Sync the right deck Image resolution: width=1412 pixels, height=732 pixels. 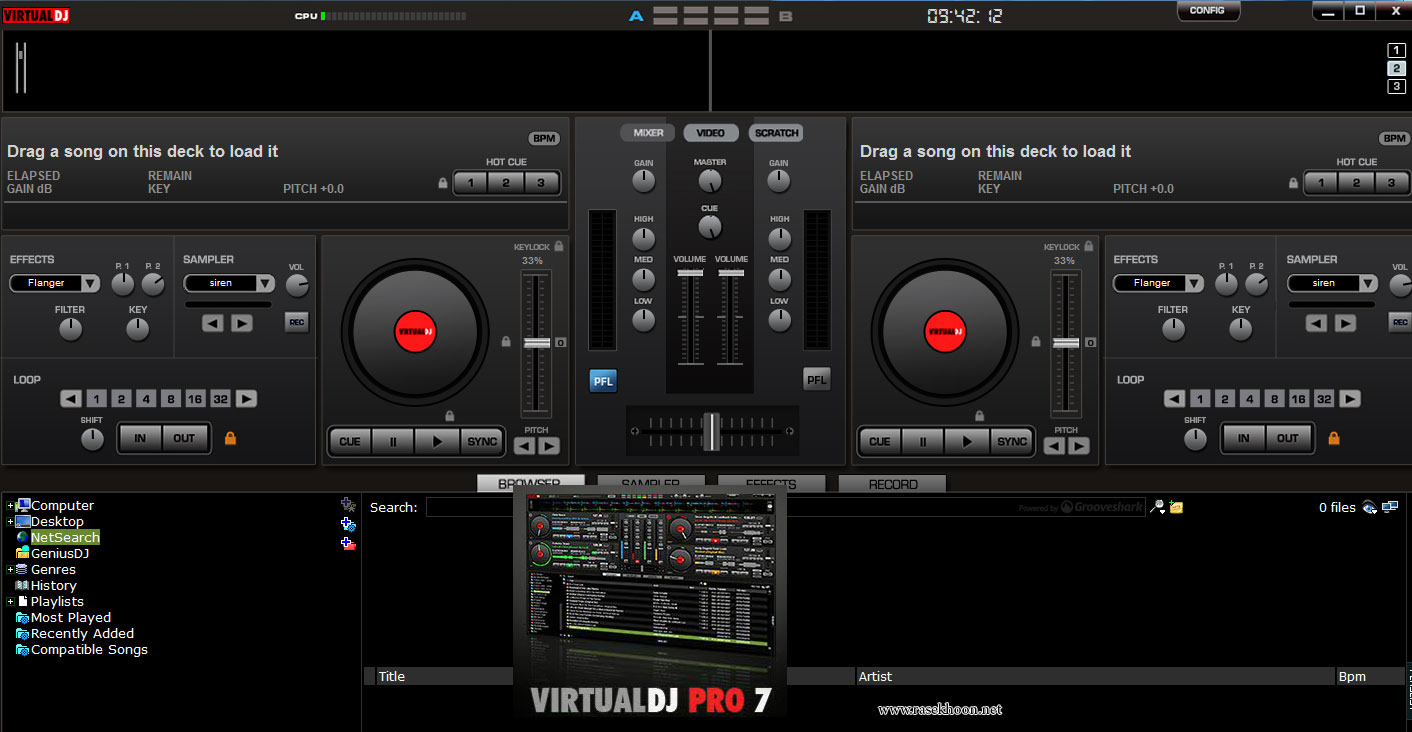[x=1012, y=441]
